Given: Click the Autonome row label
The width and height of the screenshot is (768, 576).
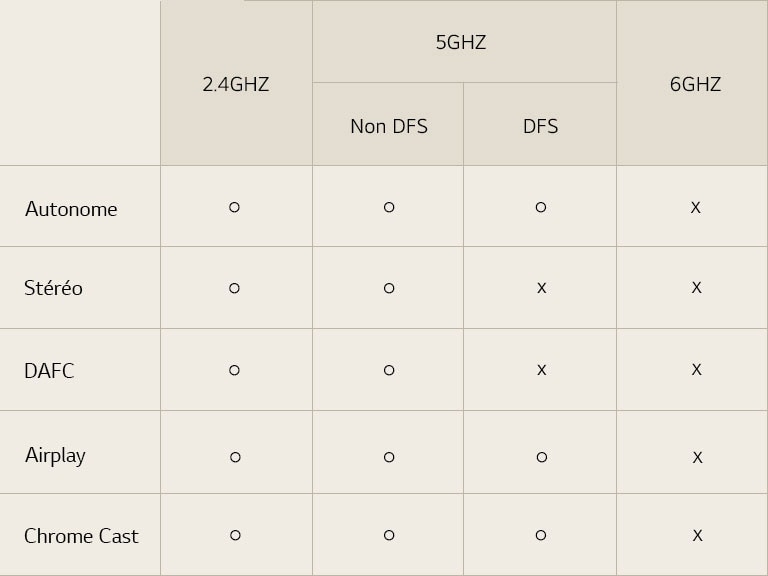Looking at the screenshot, I should (x=71, y=209).
